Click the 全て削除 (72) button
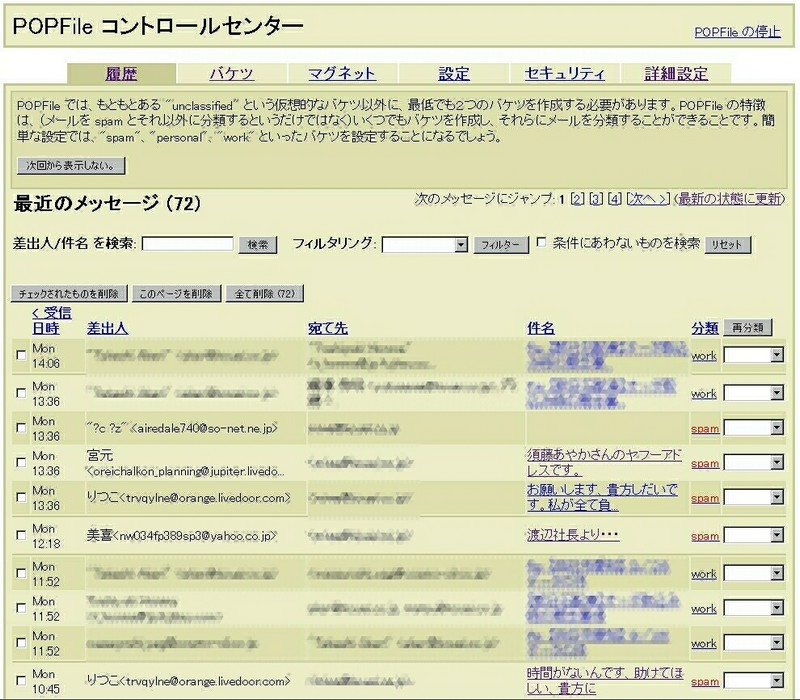This screenshot has height=700, width=800. tap(265, 294)
